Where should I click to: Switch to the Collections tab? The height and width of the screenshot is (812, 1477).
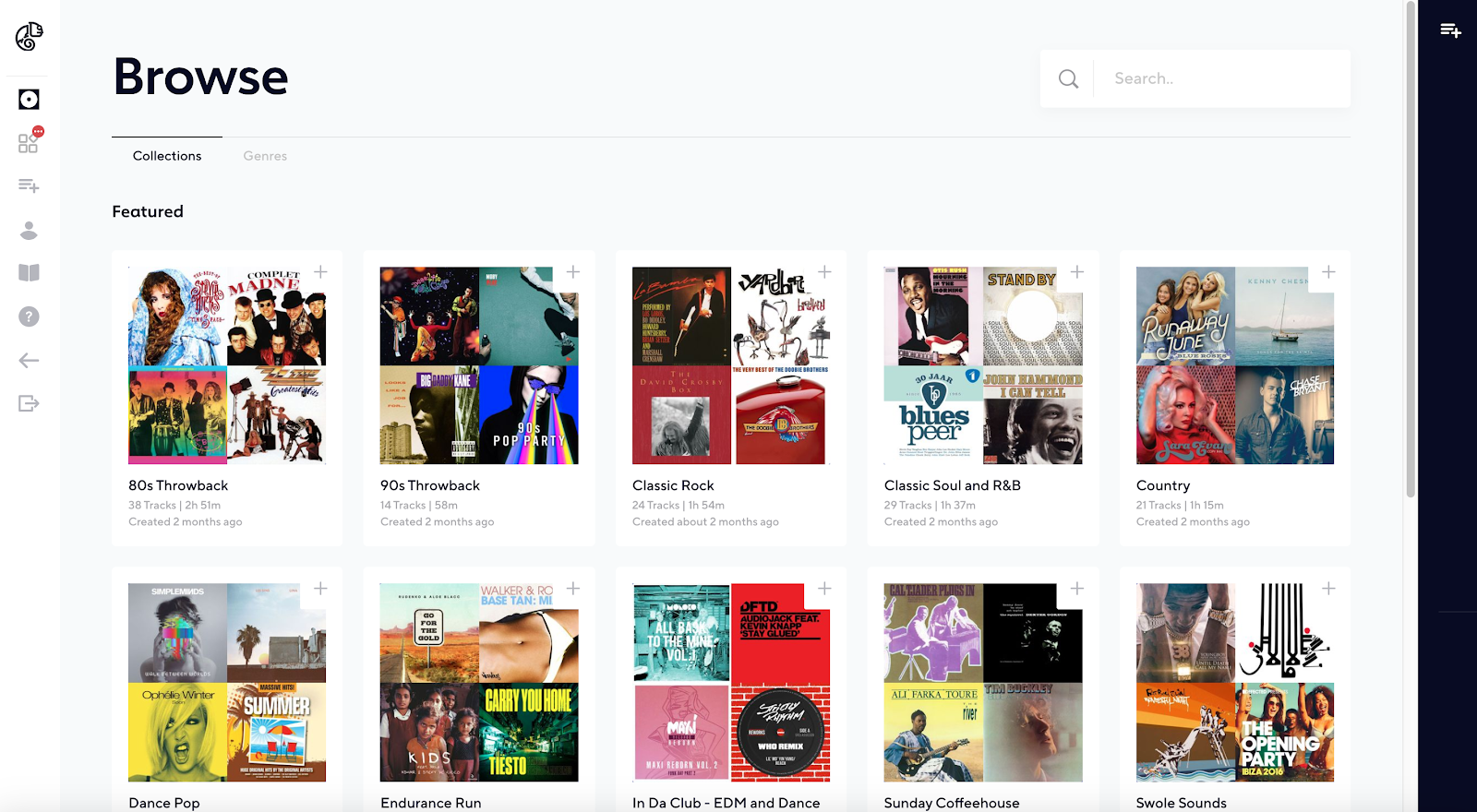pyautogui.click(x=167, y=156)
